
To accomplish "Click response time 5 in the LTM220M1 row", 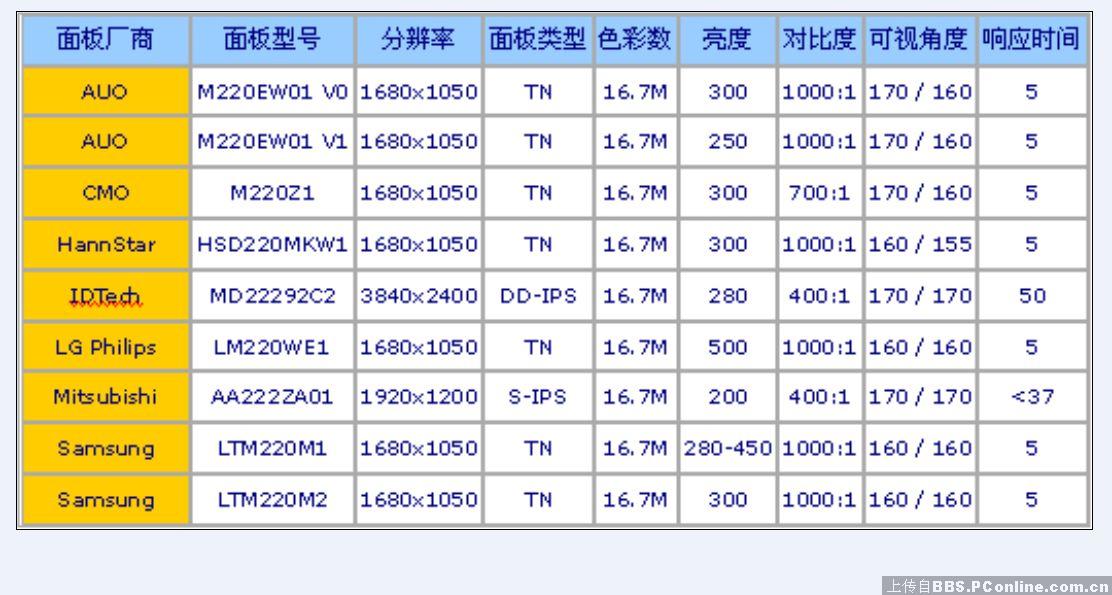I will click(x=1032, y=448).
